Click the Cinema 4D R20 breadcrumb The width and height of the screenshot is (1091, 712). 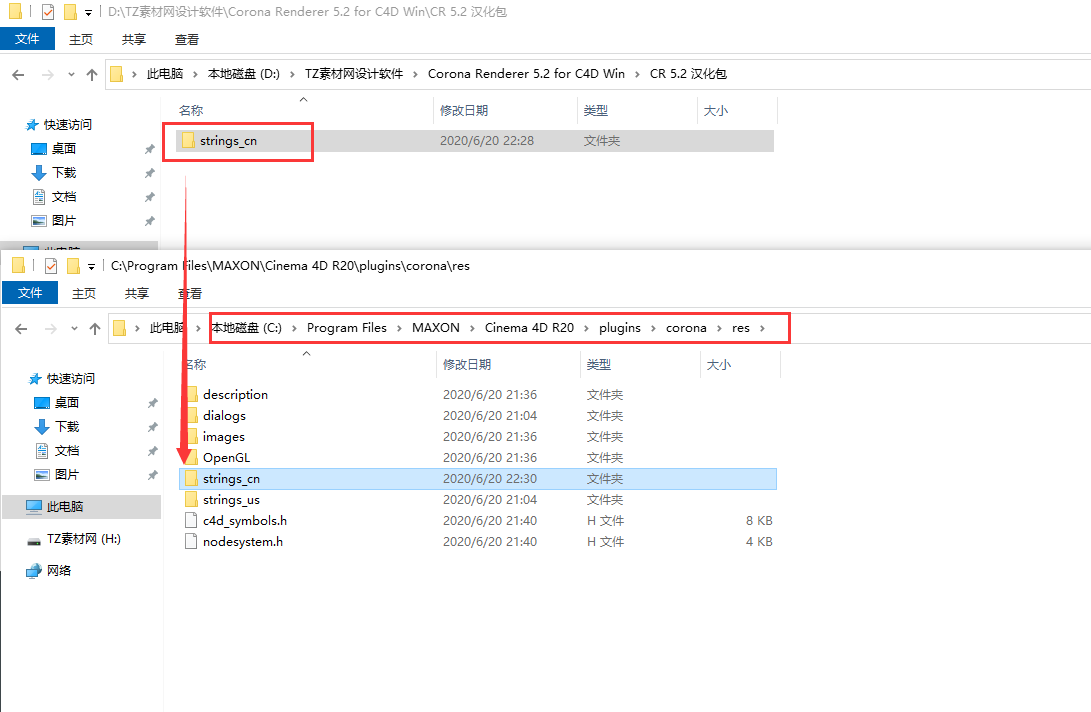click(x=529, y=328)
